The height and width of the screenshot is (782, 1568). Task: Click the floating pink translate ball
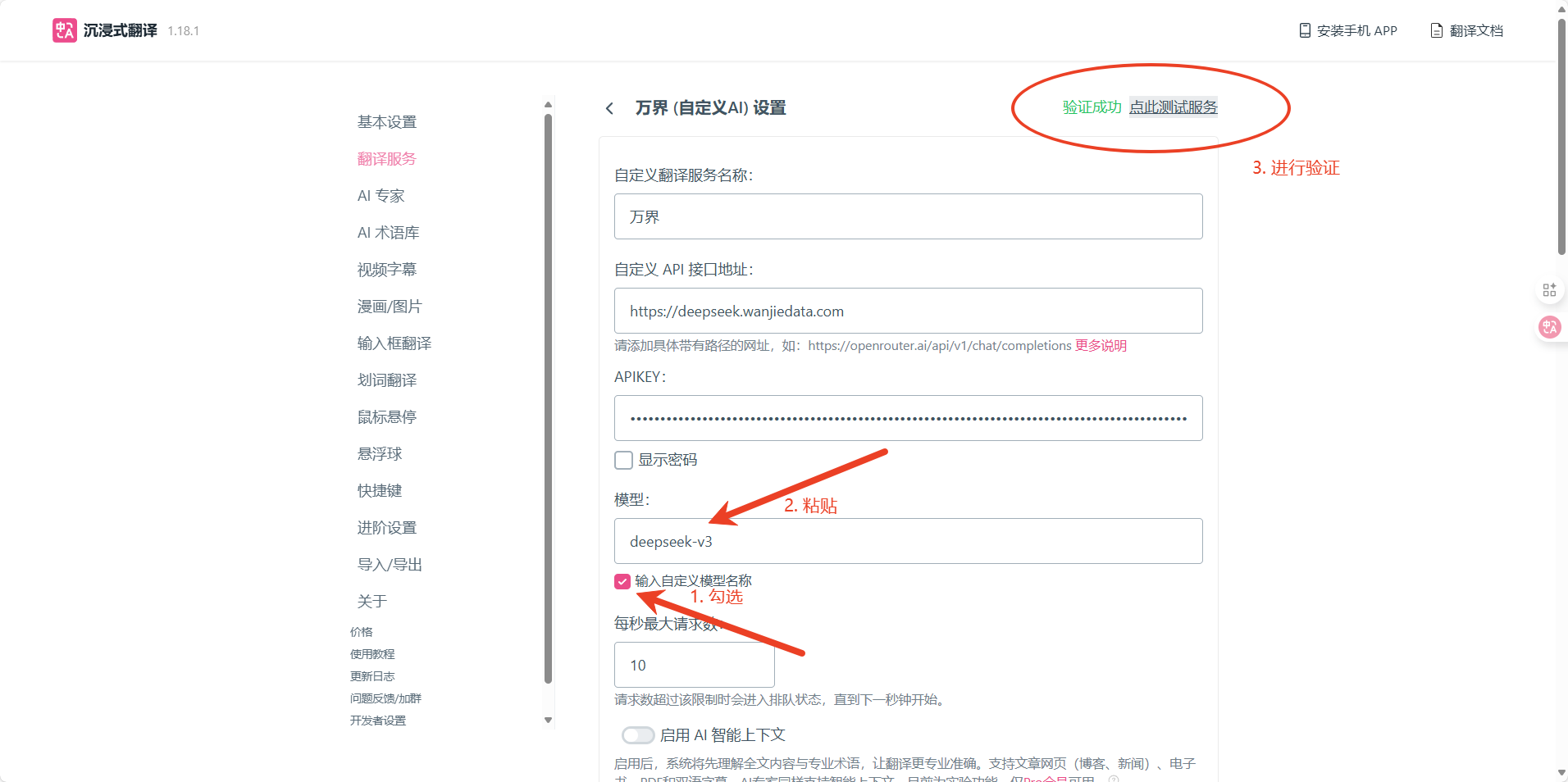[x=1549, y=327]
